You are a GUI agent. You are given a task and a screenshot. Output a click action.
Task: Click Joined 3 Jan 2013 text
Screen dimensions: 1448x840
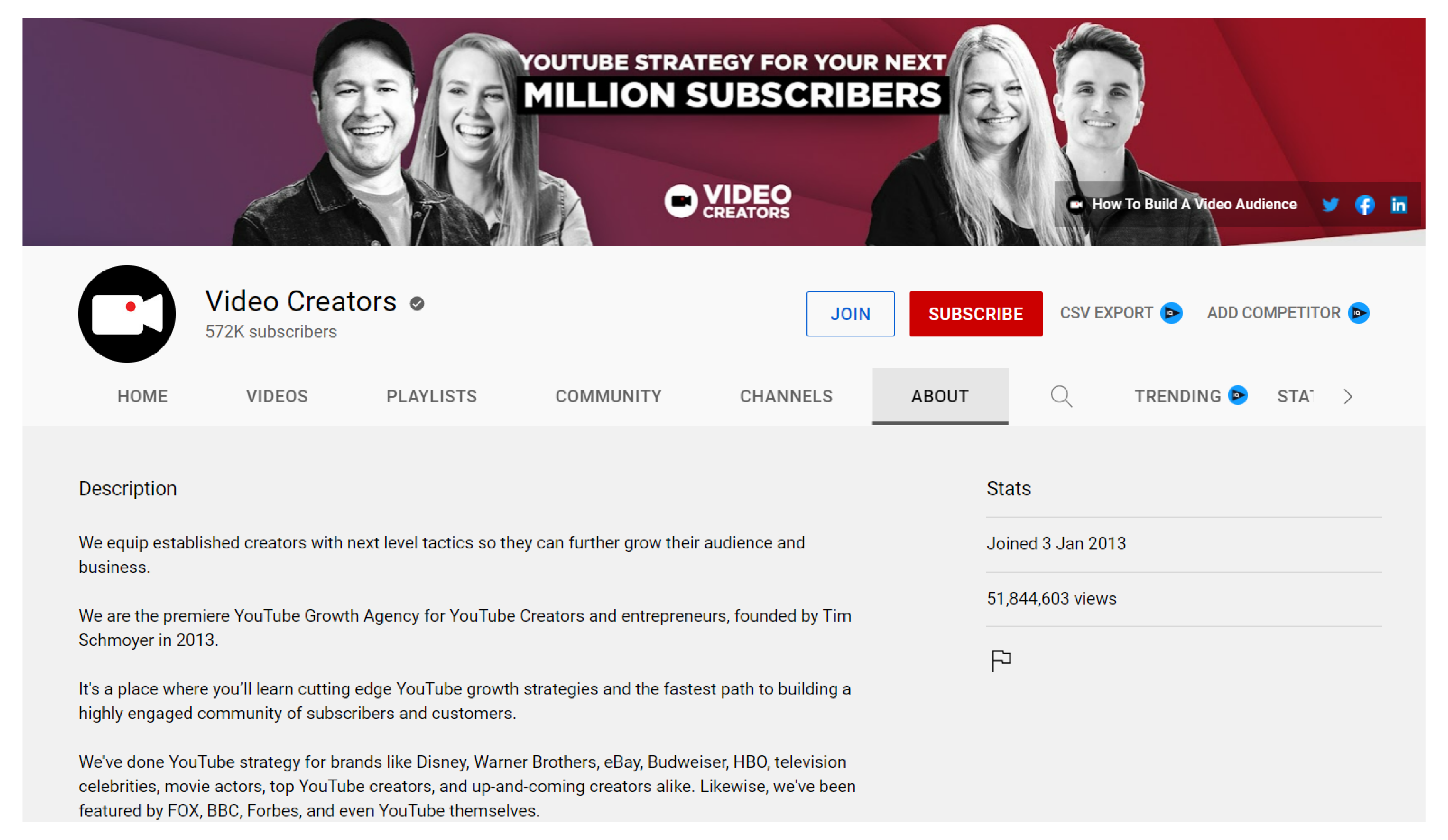(x=1056, y=543)
